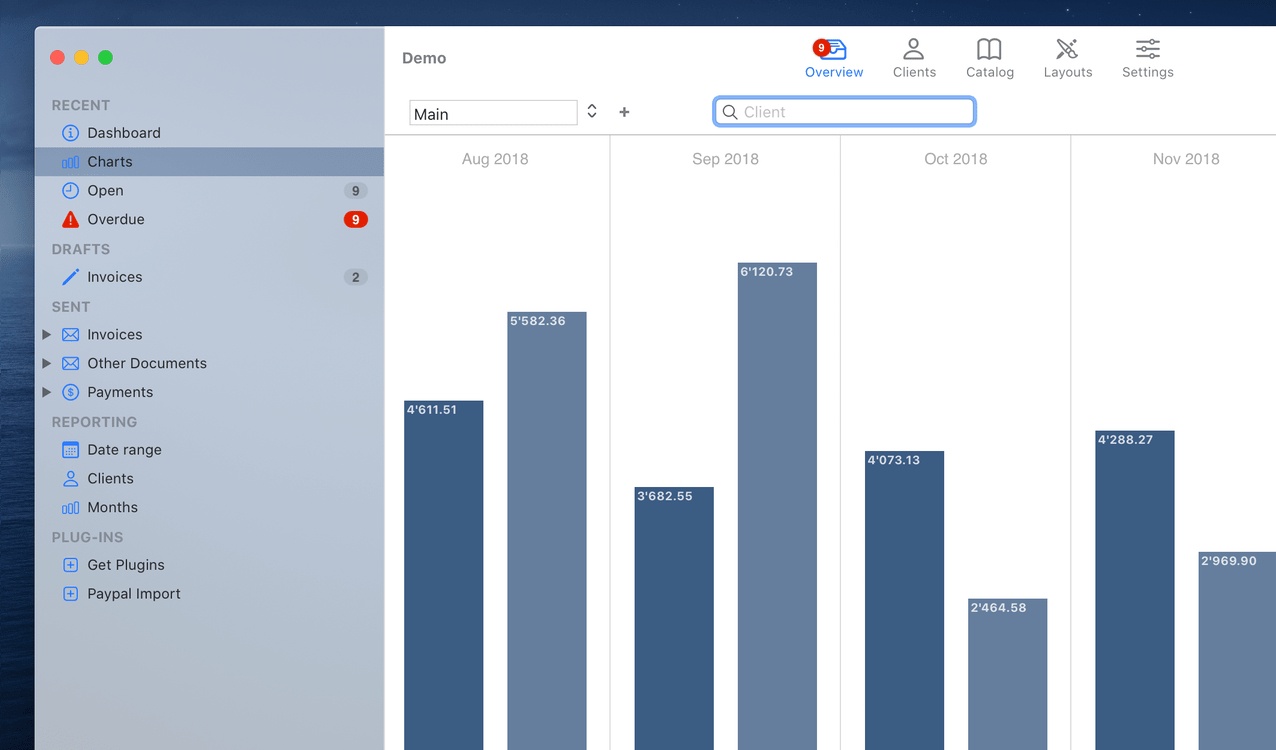Open Date range reporting
This screenshot has width=1276, height=750.
(x=124, y=450)
